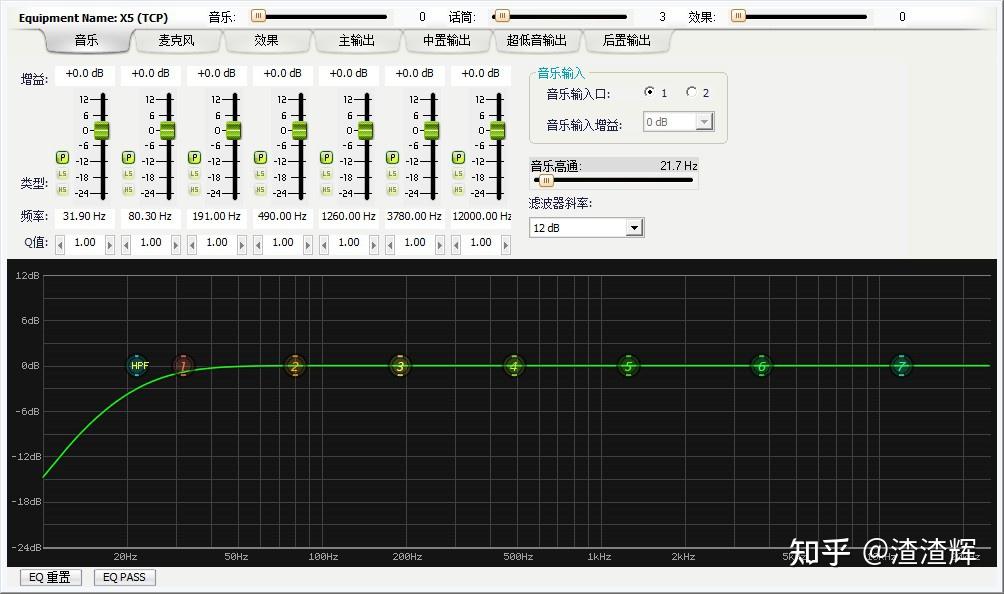Select P filter type on first EQ band
1004x594 pixels.
click(x=62, y=158)
